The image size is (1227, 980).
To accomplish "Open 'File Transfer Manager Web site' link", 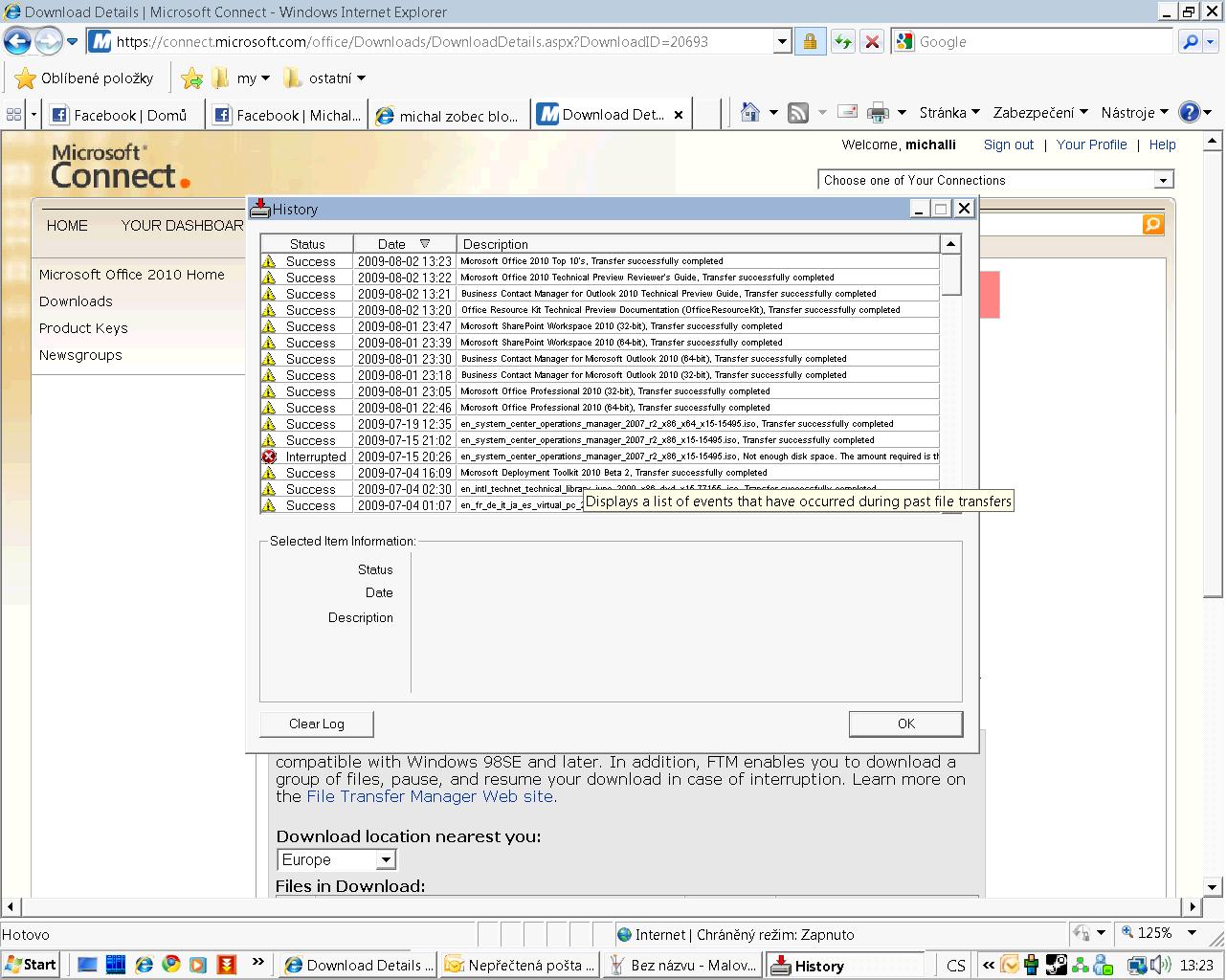I will 430,796.
